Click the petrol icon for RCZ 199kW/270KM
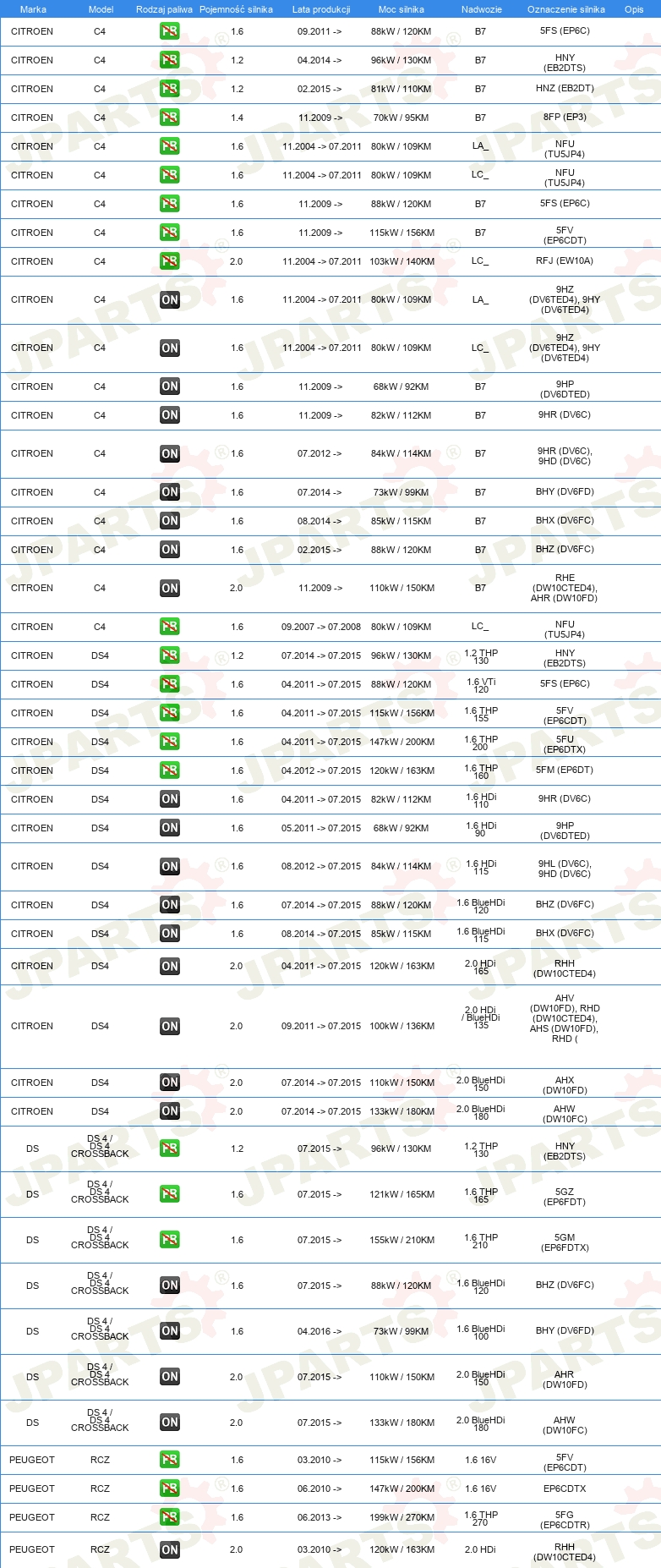Screen dimensions: 661x1568 [x=170, y=1517]
